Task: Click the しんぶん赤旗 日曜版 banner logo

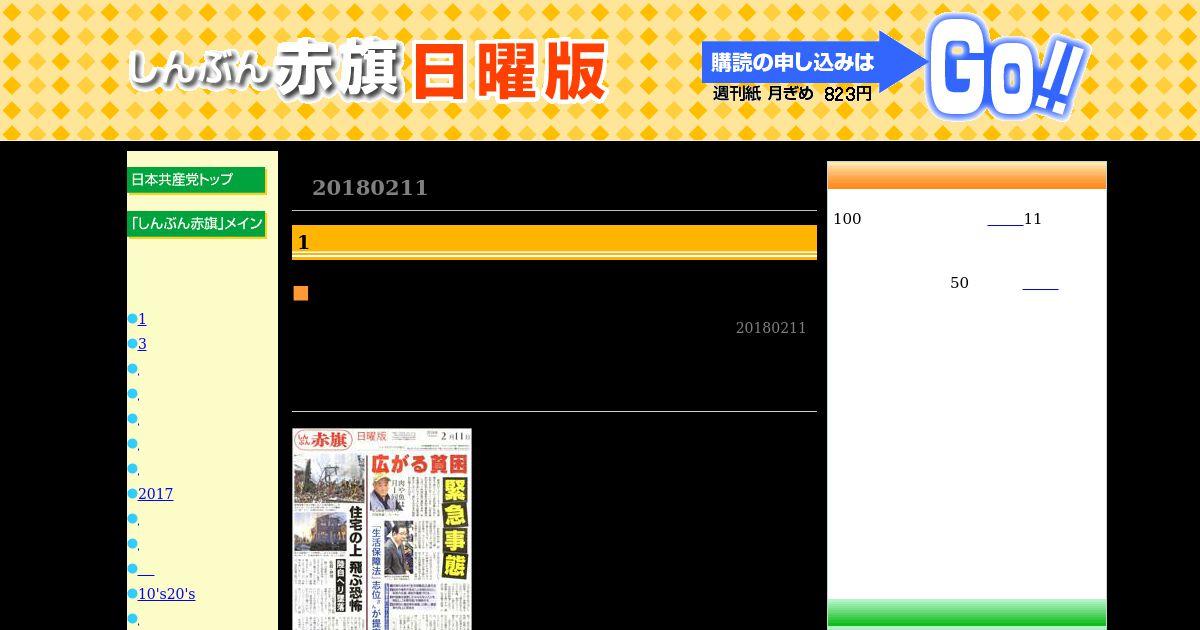Action: click(x=368, y=71)
